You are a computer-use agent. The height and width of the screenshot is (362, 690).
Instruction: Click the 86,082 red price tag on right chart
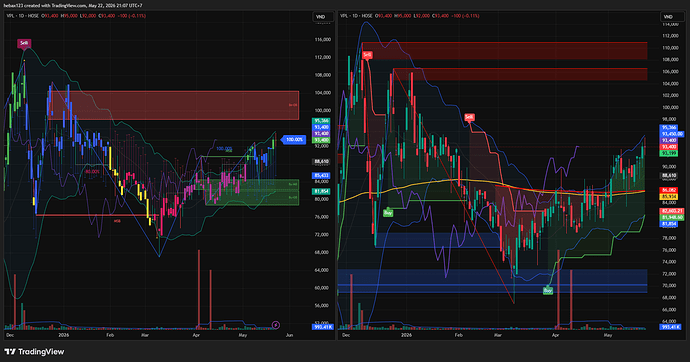(x=669, y=190)
